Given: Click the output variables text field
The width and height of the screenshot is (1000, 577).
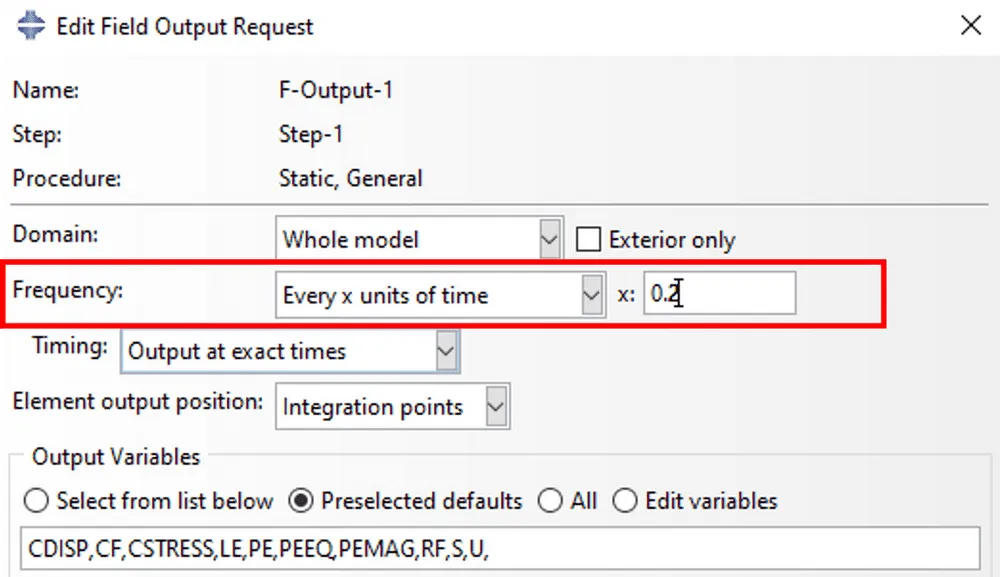Looking at the screenshot, I should tap(499, 548).
